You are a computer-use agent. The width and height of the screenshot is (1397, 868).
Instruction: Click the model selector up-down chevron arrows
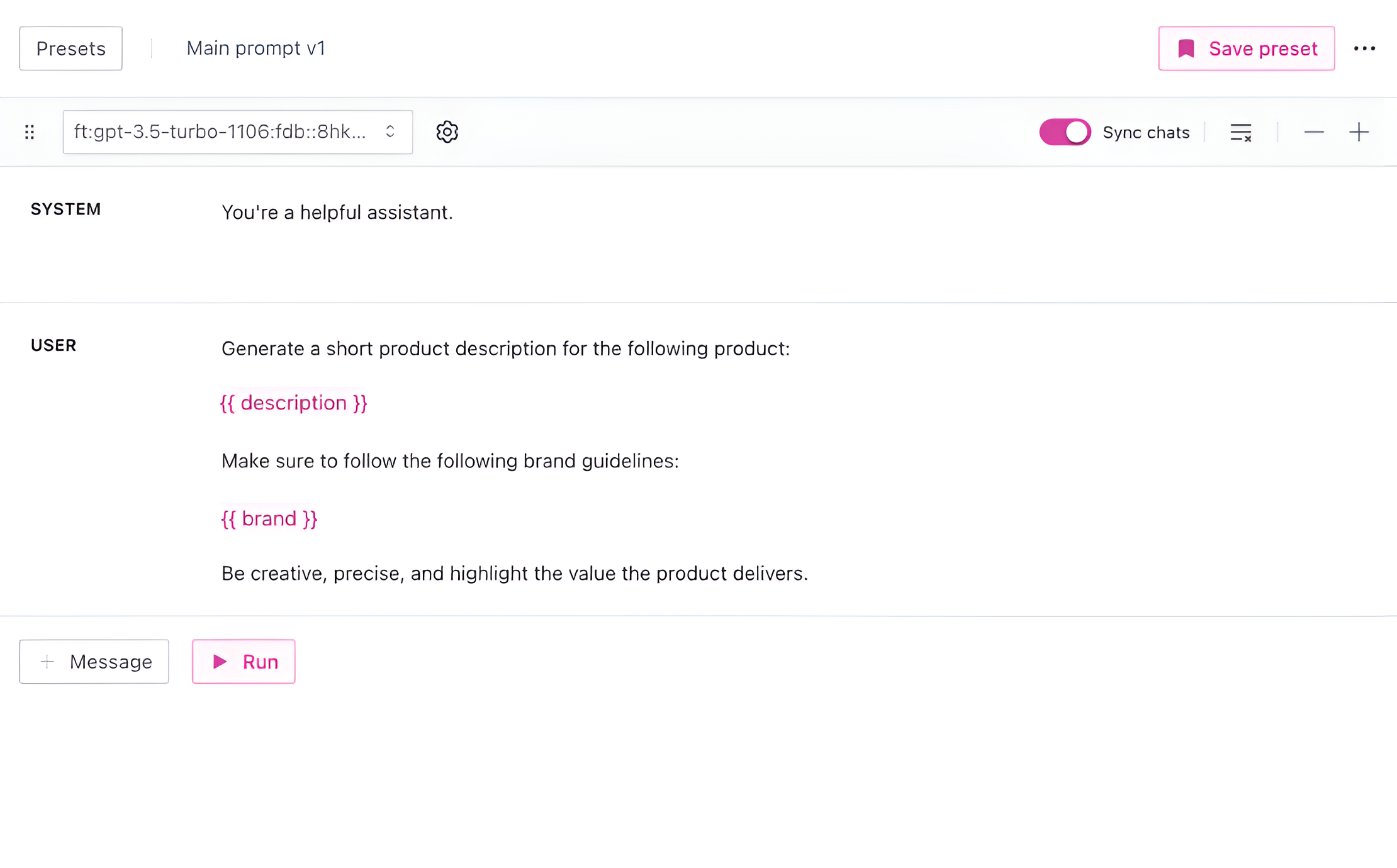pos(390,132)
